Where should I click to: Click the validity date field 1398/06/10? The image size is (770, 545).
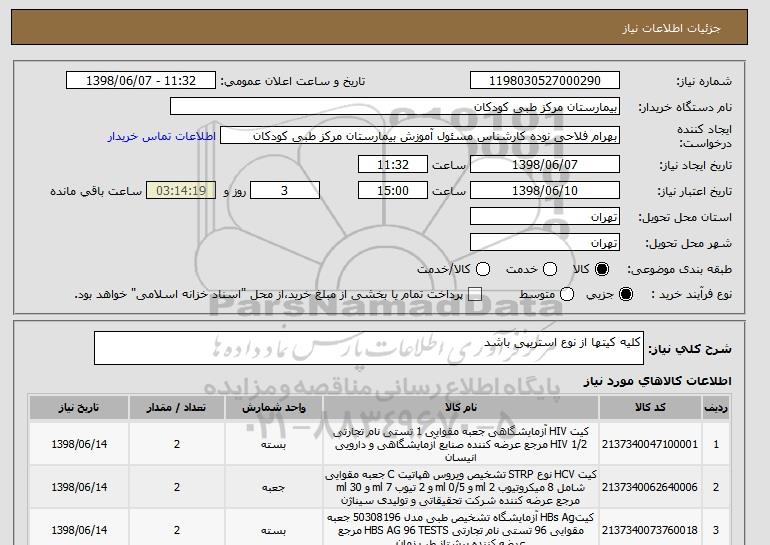point(545,191)
